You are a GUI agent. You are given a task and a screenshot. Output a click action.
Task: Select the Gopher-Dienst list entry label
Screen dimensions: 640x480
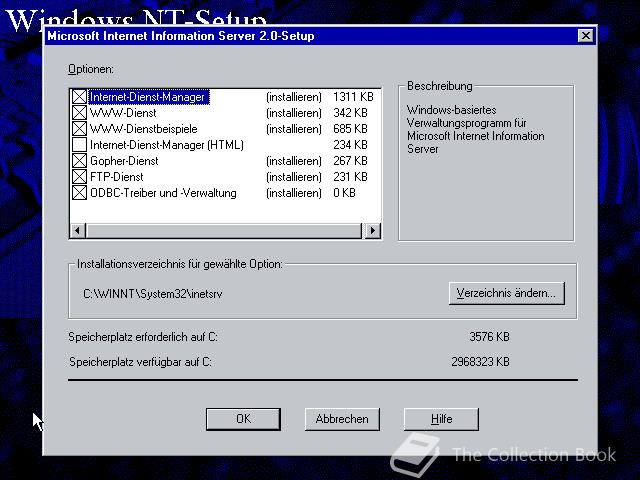(x=124, y=161)
